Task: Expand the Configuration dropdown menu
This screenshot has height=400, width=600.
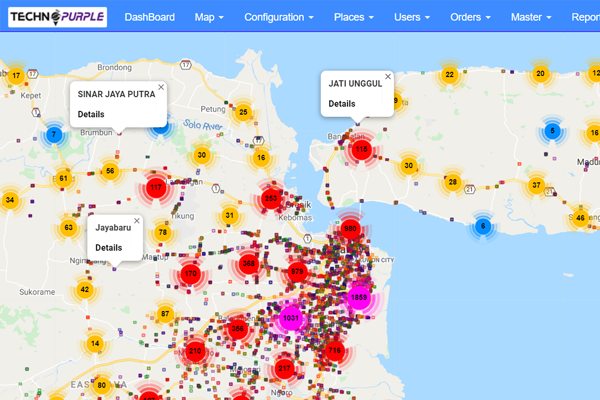Action: [x=279, y=17]
